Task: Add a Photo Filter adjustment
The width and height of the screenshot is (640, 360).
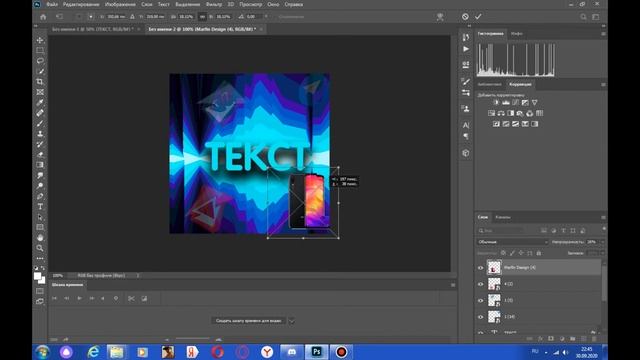Action: click(x=520, y=113)
